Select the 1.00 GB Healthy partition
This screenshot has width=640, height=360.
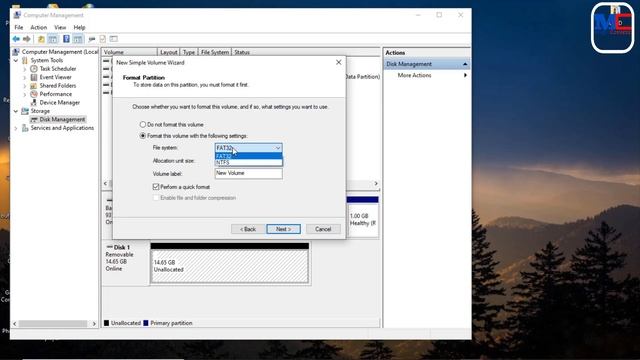362,220
